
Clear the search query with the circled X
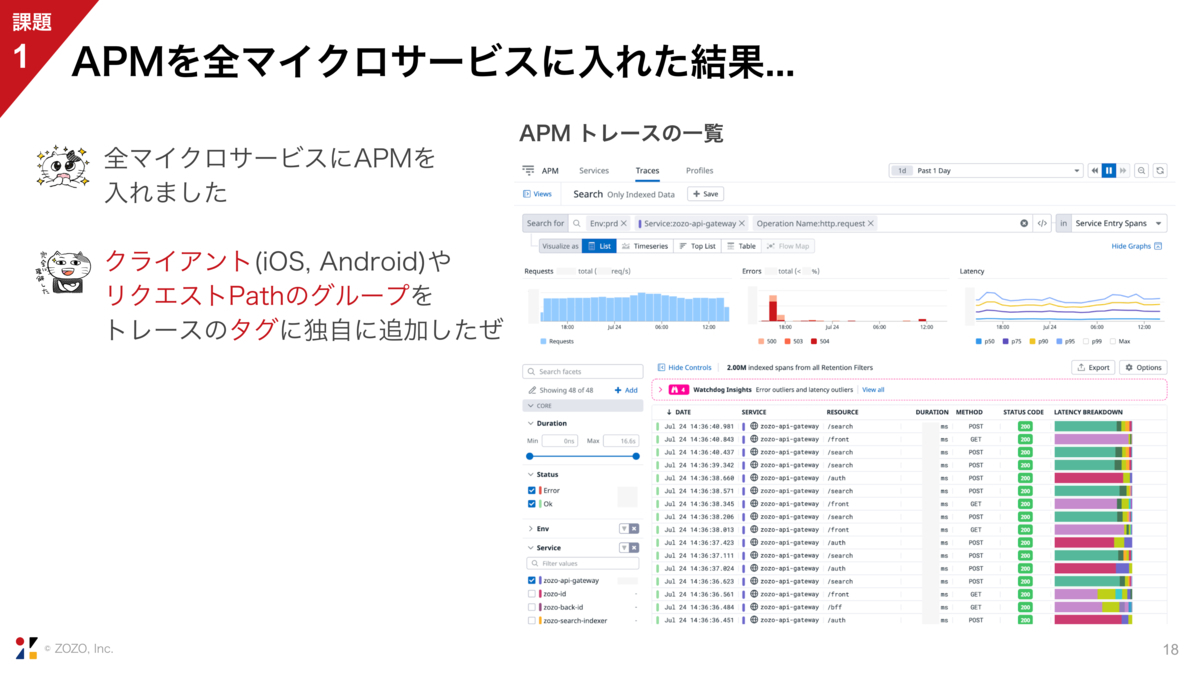pos(1024,224)
